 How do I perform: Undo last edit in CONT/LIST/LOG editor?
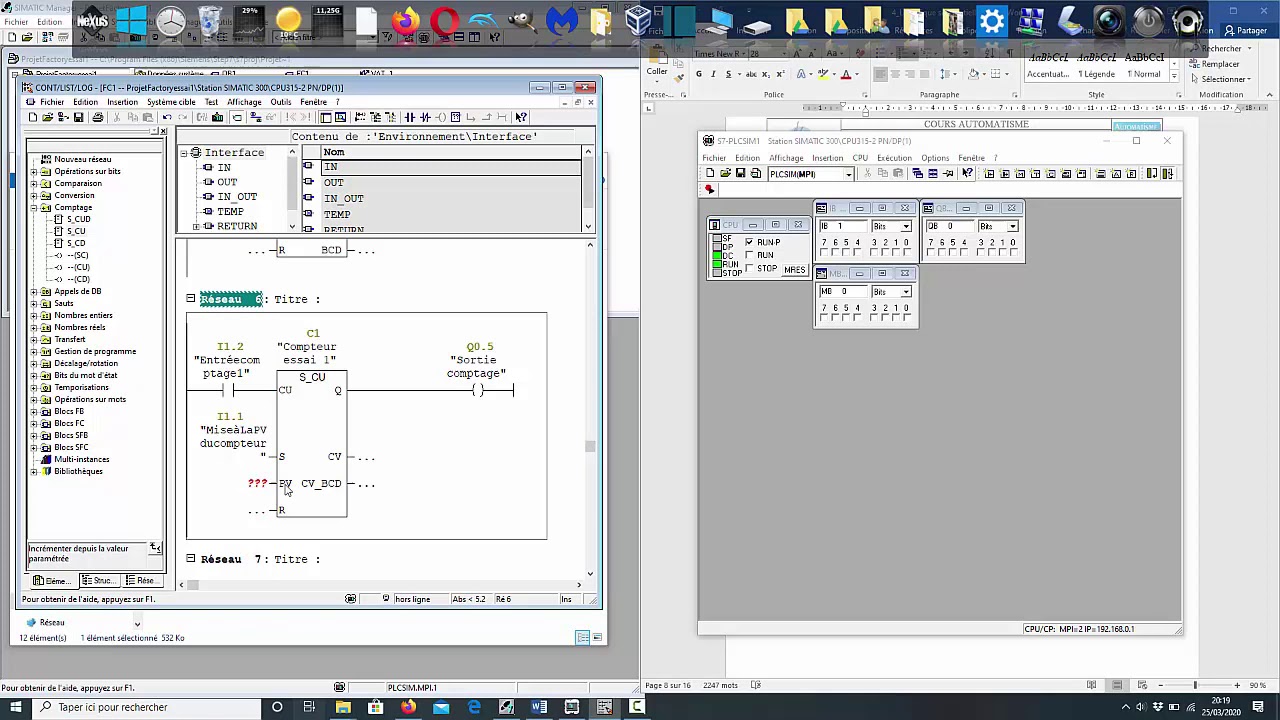pos(166,117)
